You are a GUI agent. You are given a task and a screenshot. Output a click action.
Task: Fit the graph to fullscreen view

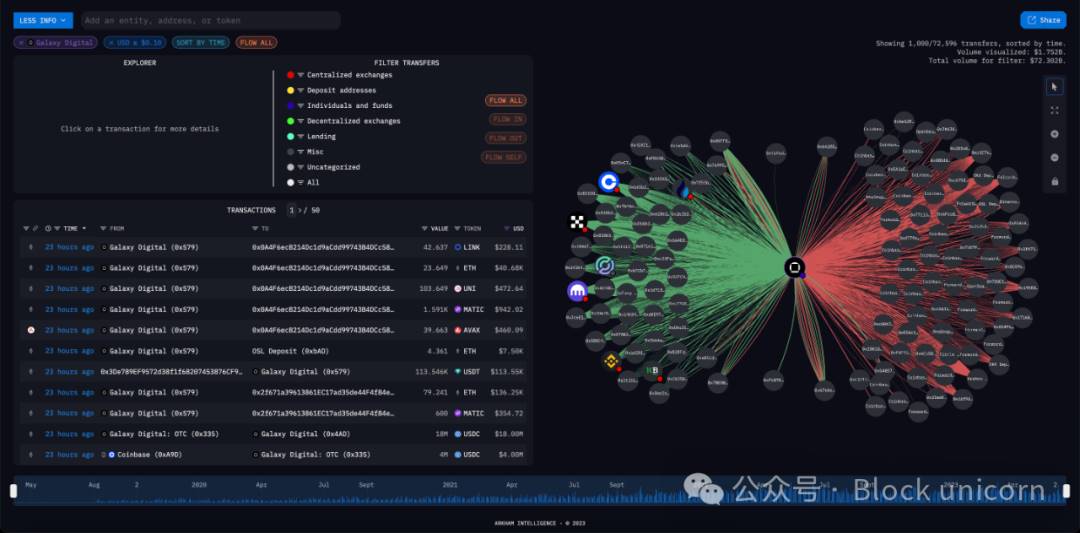pos(1054,111)
